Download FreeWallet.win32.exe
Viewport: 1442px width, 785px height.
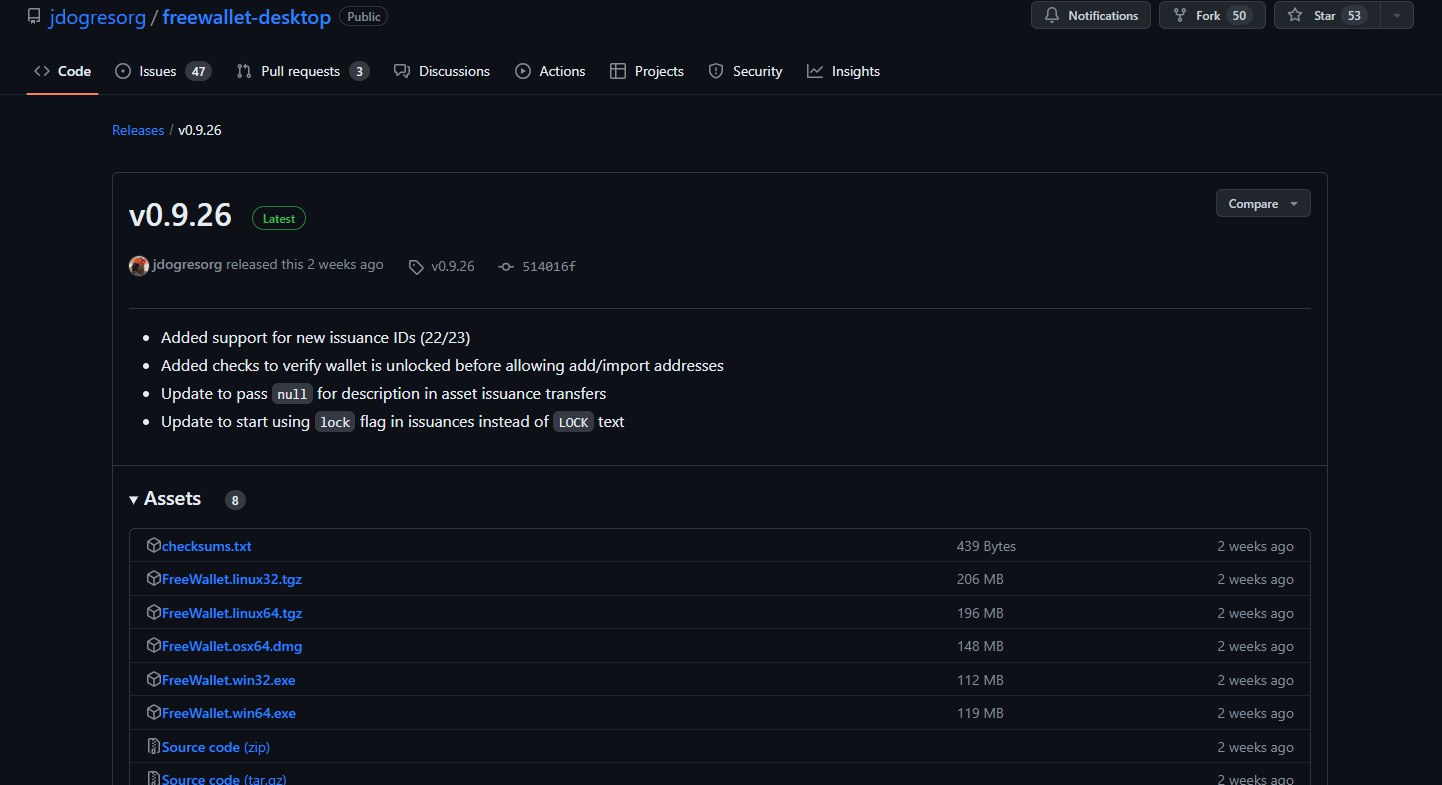coord(228,680)
